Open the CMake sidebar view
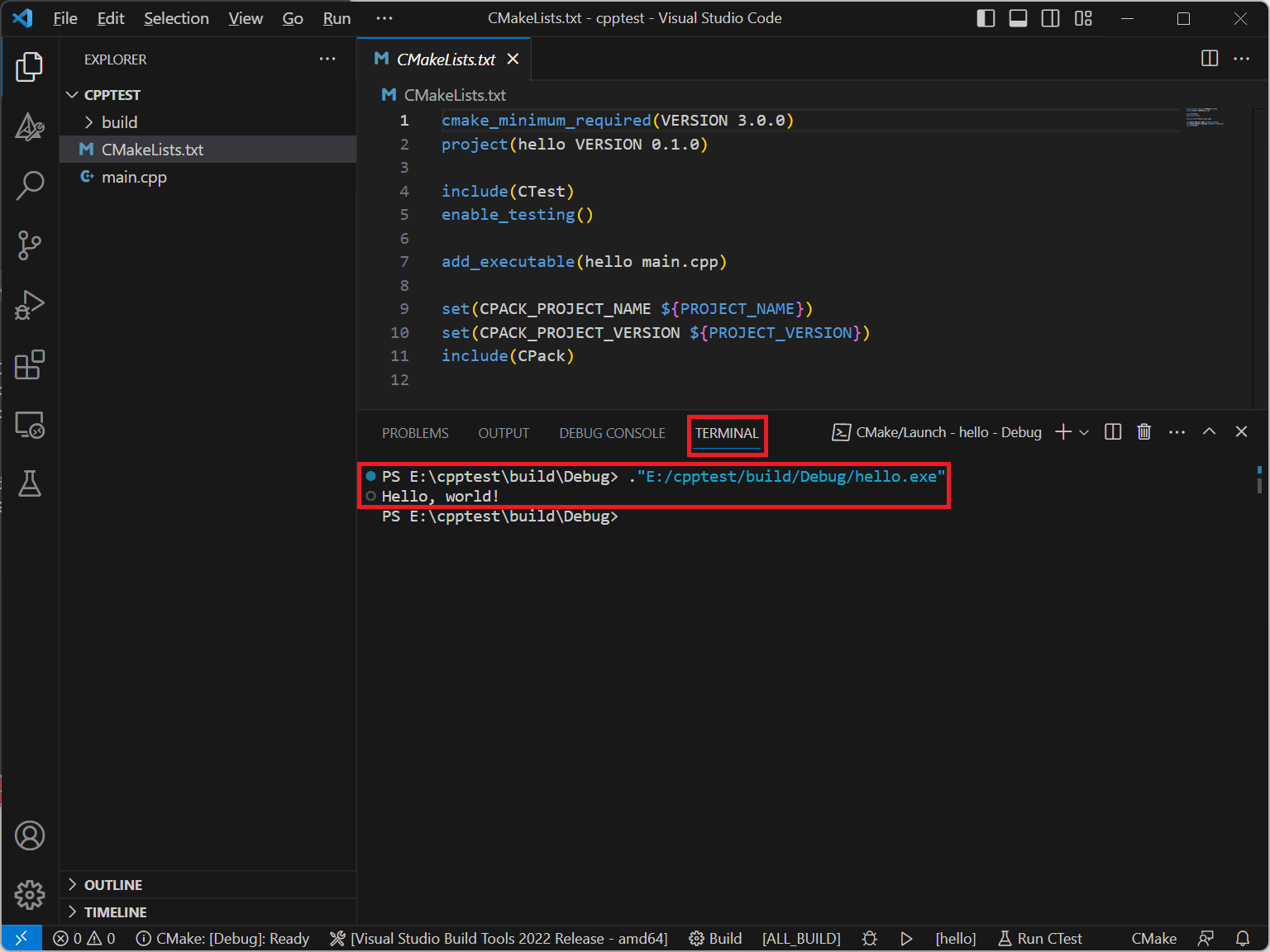 (x=30, y=127)
